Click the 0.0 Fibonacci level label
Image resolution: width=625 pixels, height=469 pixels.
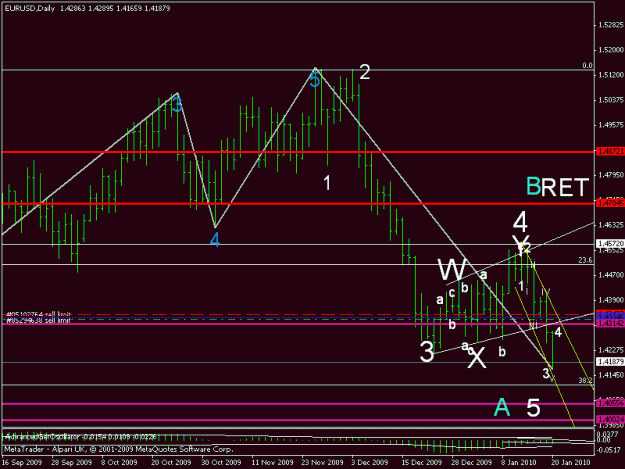(x=588, y=65)
